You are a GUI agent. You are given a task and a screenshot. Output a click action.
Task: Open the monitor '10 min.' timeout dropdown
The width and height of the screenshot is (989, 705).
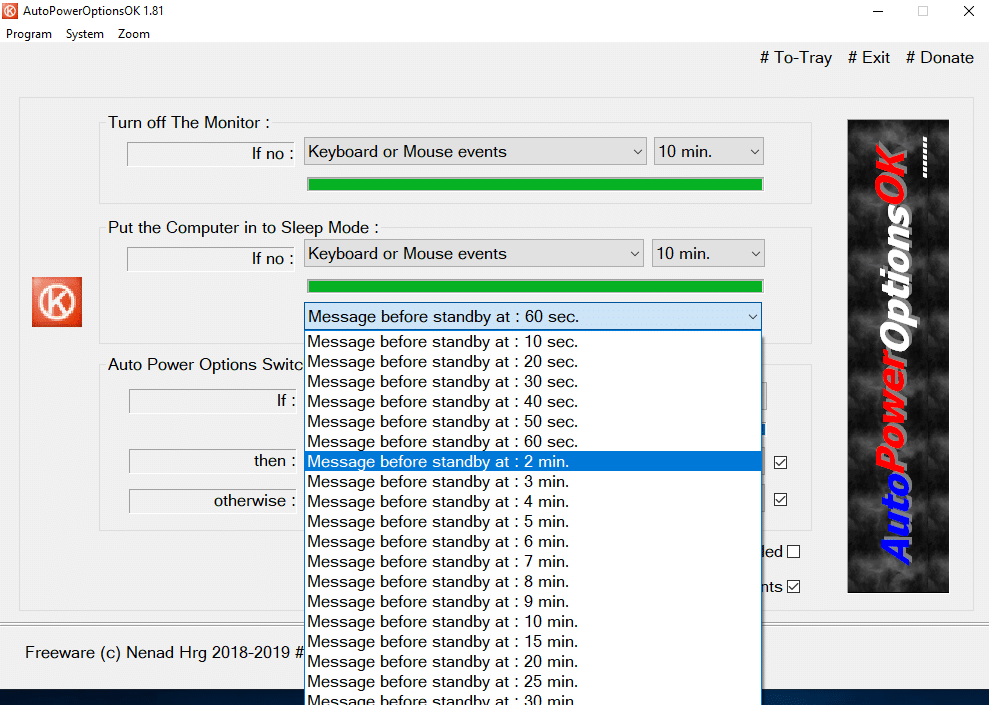(708, 152)
